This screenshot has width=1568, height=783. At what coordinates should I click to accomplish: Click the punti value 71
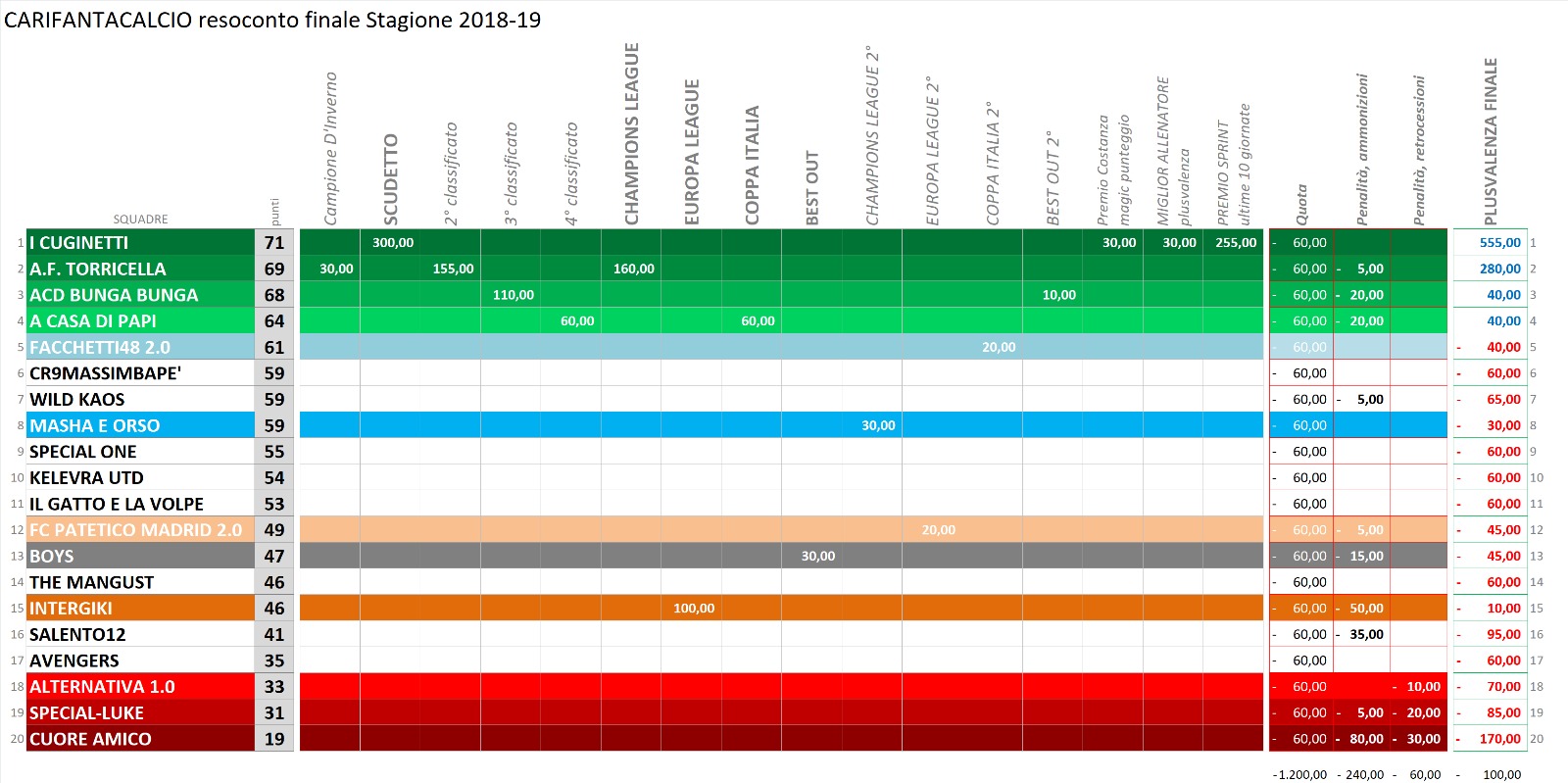click(x=274, y=242)
